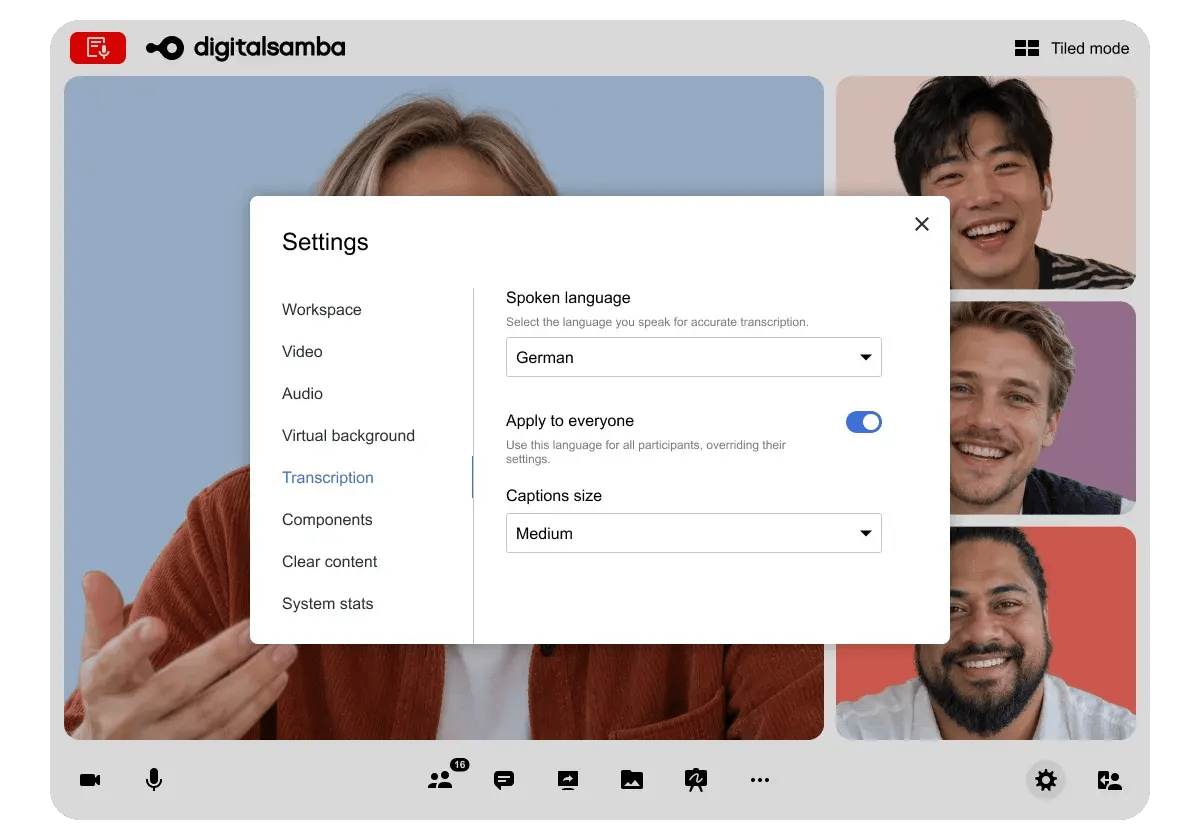This screenshot has height=840, width=1200.
Task: Click the red recording transcription icon
Action: (98, 48)
